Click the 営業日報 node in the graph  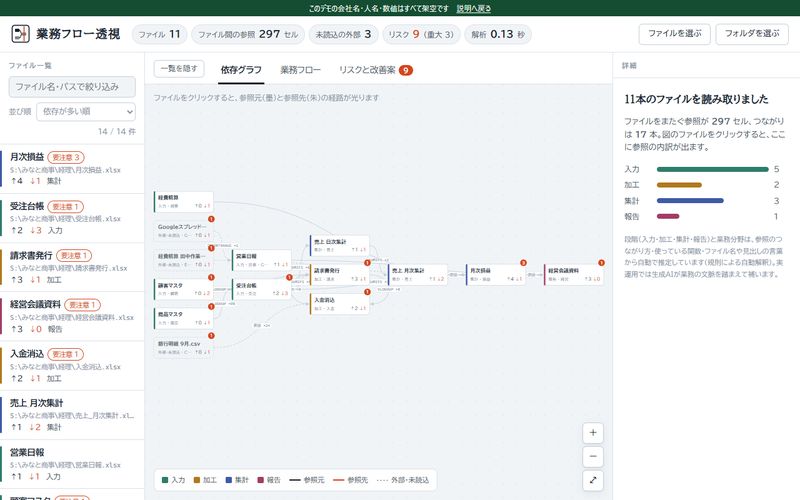(x=262, y=260)
